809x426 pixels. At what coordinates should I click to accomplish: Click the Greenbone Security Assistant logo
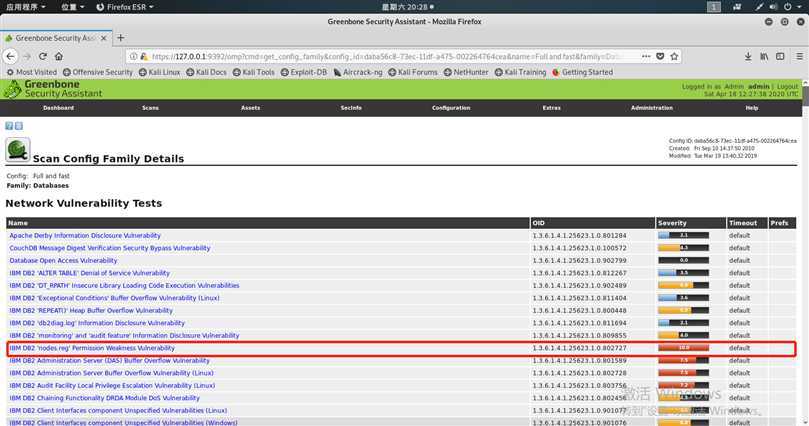[54, 89]
